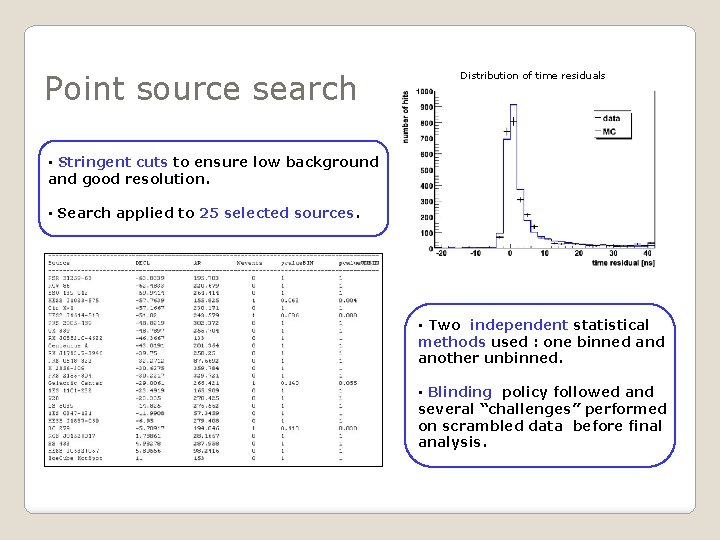The height and width of the screenshot is (540, 720).
Task: Click the "analysis." closing word
Action: point(452,443)
